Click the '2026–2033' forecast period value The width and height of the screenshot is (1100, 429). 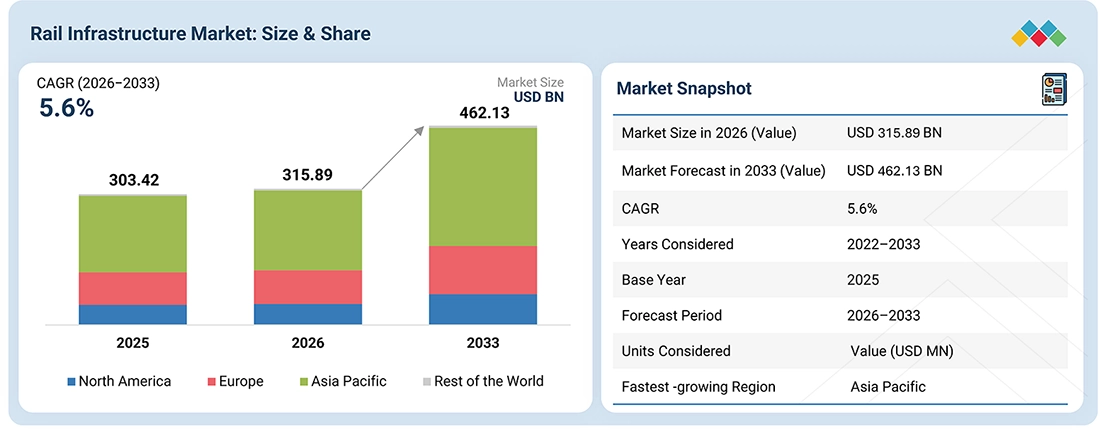(883, 315)
